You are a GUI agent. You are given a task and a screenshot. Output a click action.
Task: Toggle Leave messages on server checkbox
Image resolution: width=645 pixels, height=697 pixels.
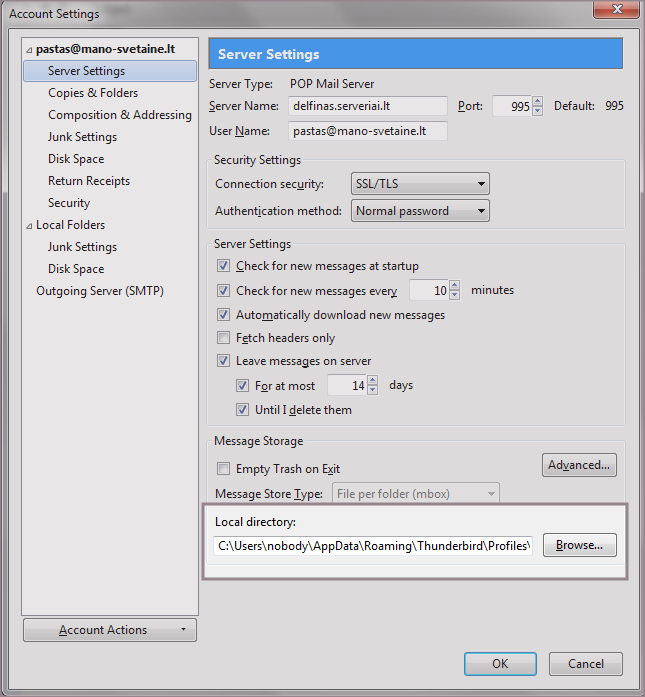[224, 361]
